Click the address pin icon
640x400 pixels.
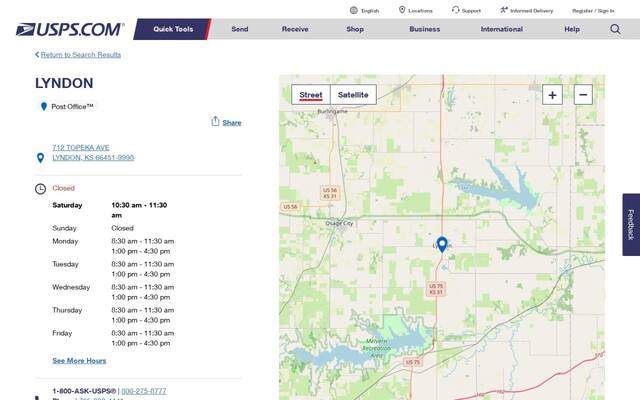point(40,158)
